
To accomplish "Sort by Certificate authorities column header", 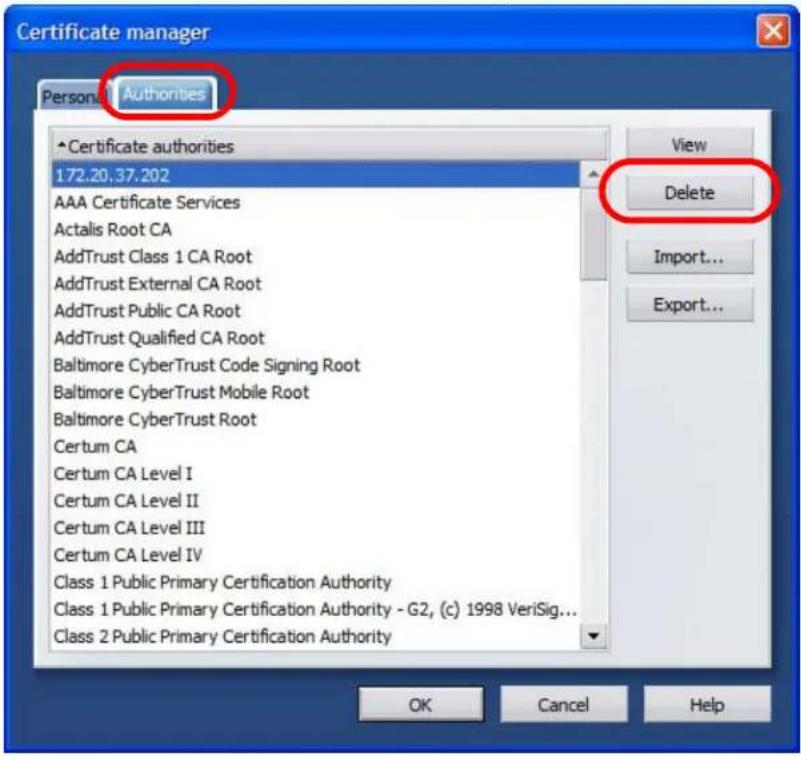I will (329, 146).
